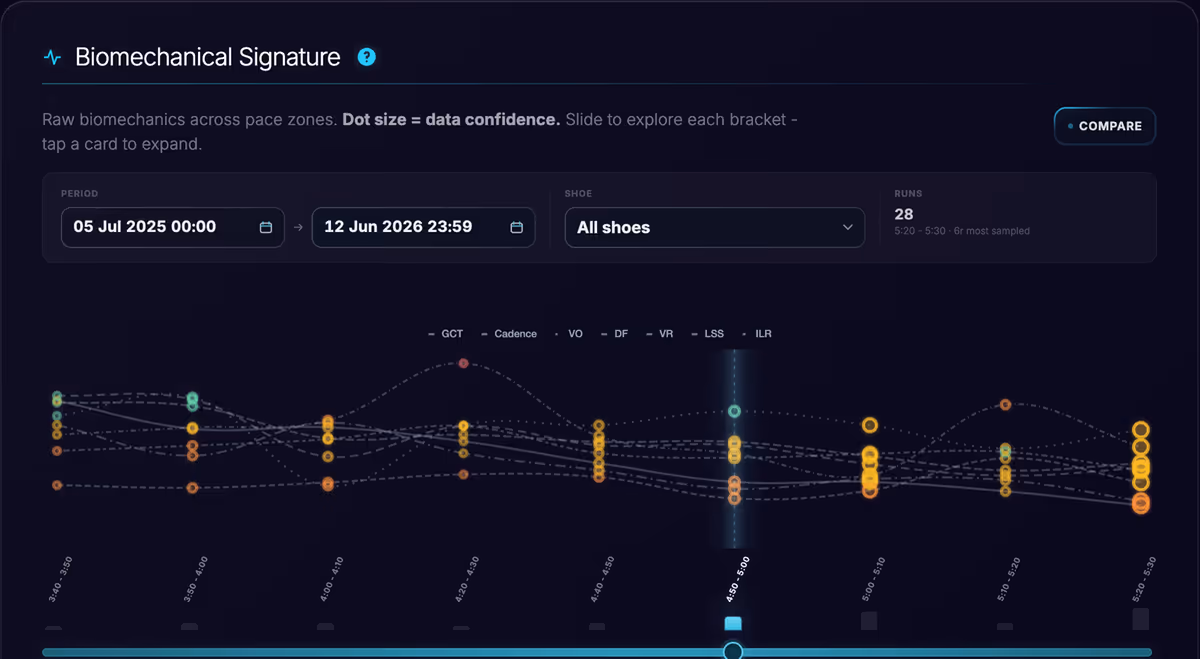Click the Biomechanical Signature heading
Screen dimensions: 1200x659
click(208, 57)
